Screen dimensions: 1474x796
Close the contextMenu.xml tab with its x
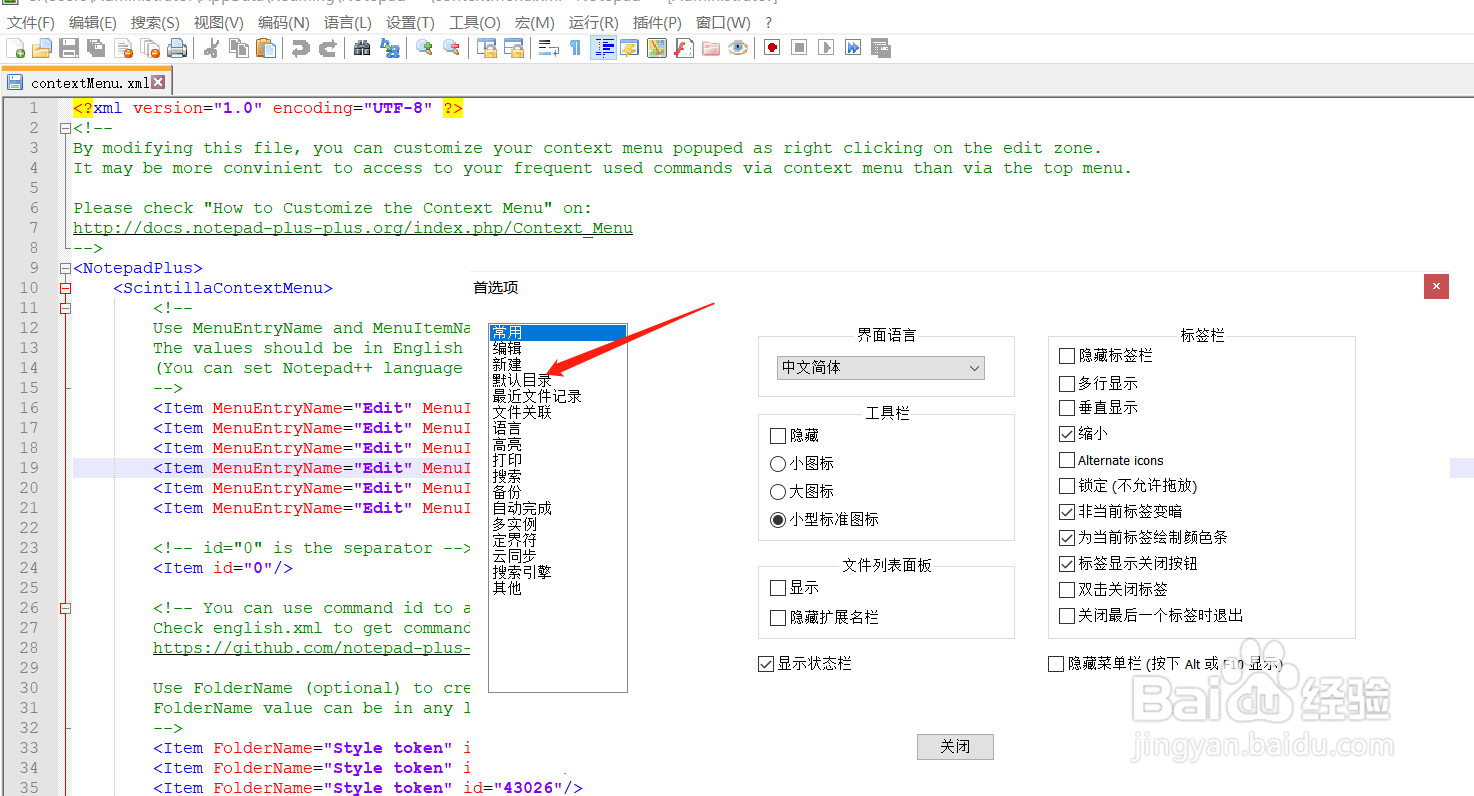click(158, 83)
